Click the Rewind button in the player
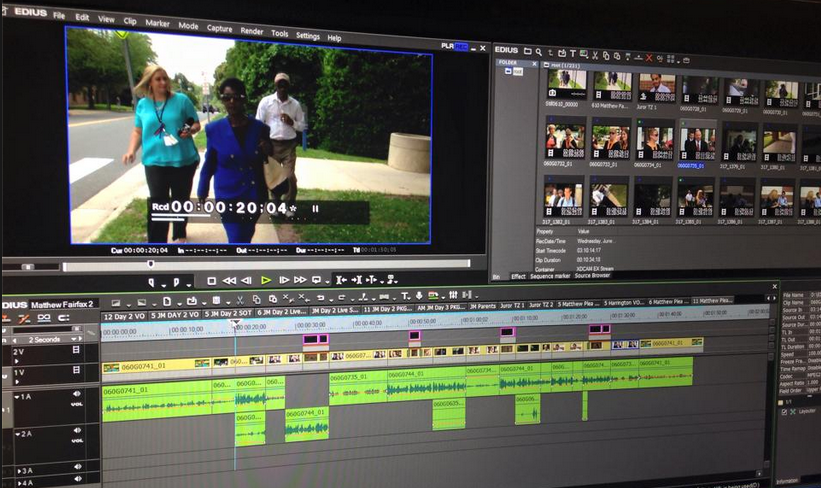Screen dimensions: 821x488 tap(229, 281)
